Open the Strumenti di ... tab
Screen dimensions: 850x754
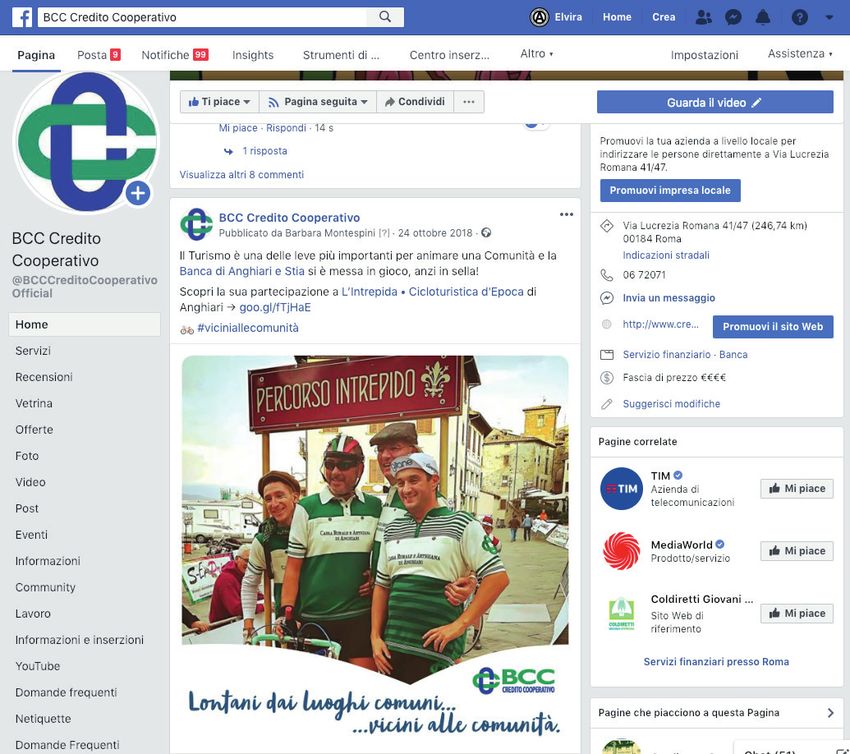[x=341, y=55]
